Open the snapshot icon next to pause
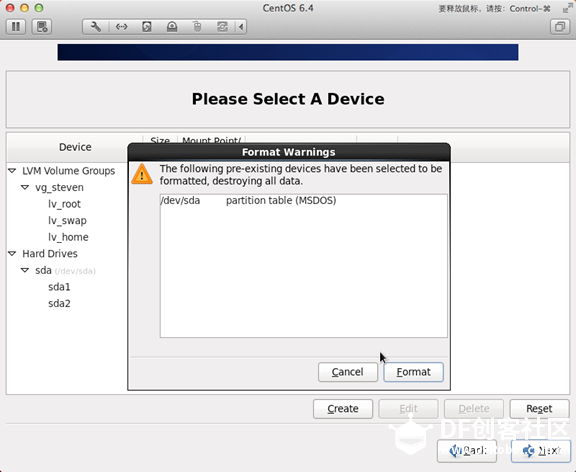Image resolution: width=576 pixels, height=472 pixels. coord(42,27)
